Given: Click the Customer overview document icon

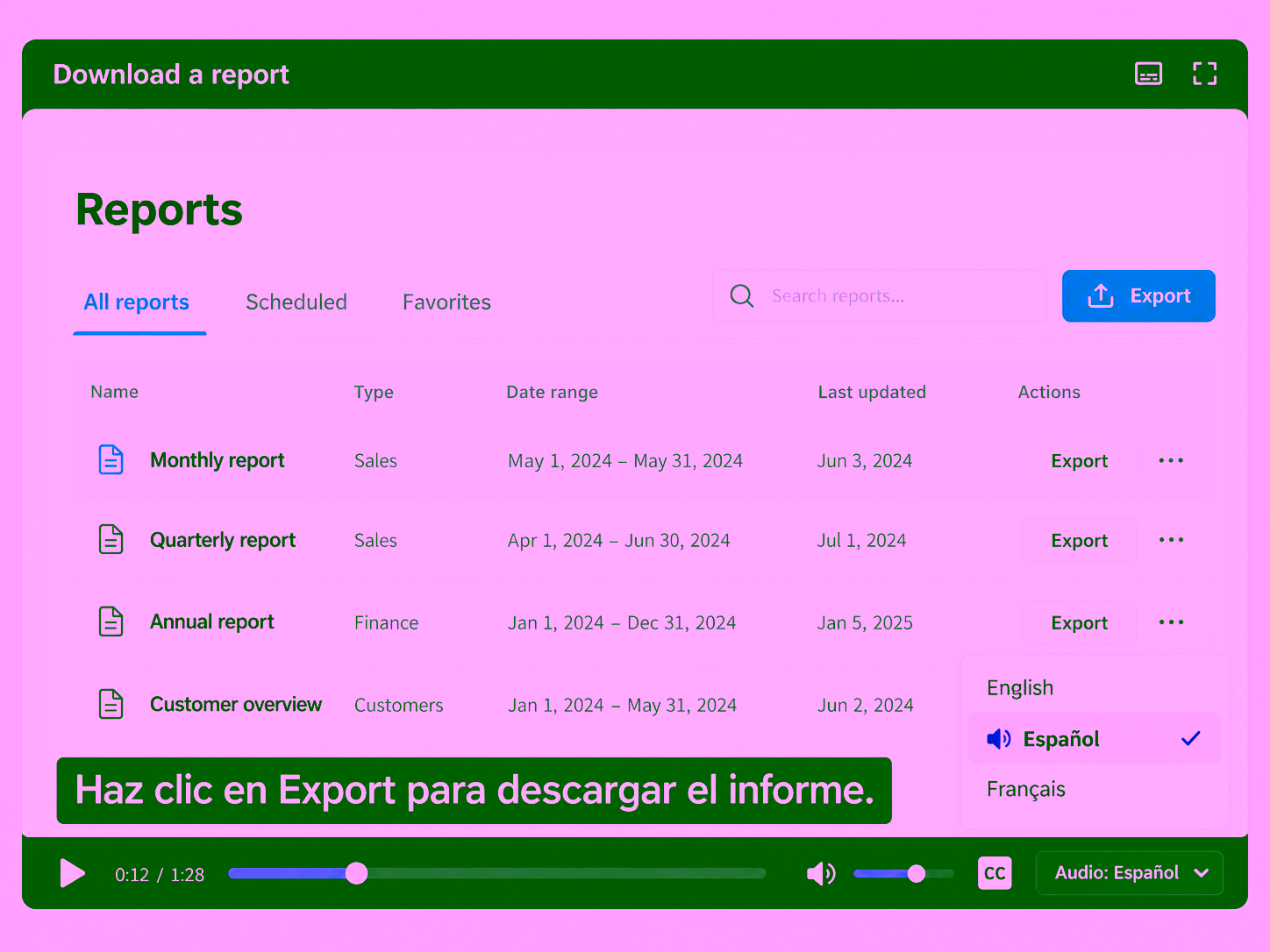Looking at the screenshot, I should 111,704.
